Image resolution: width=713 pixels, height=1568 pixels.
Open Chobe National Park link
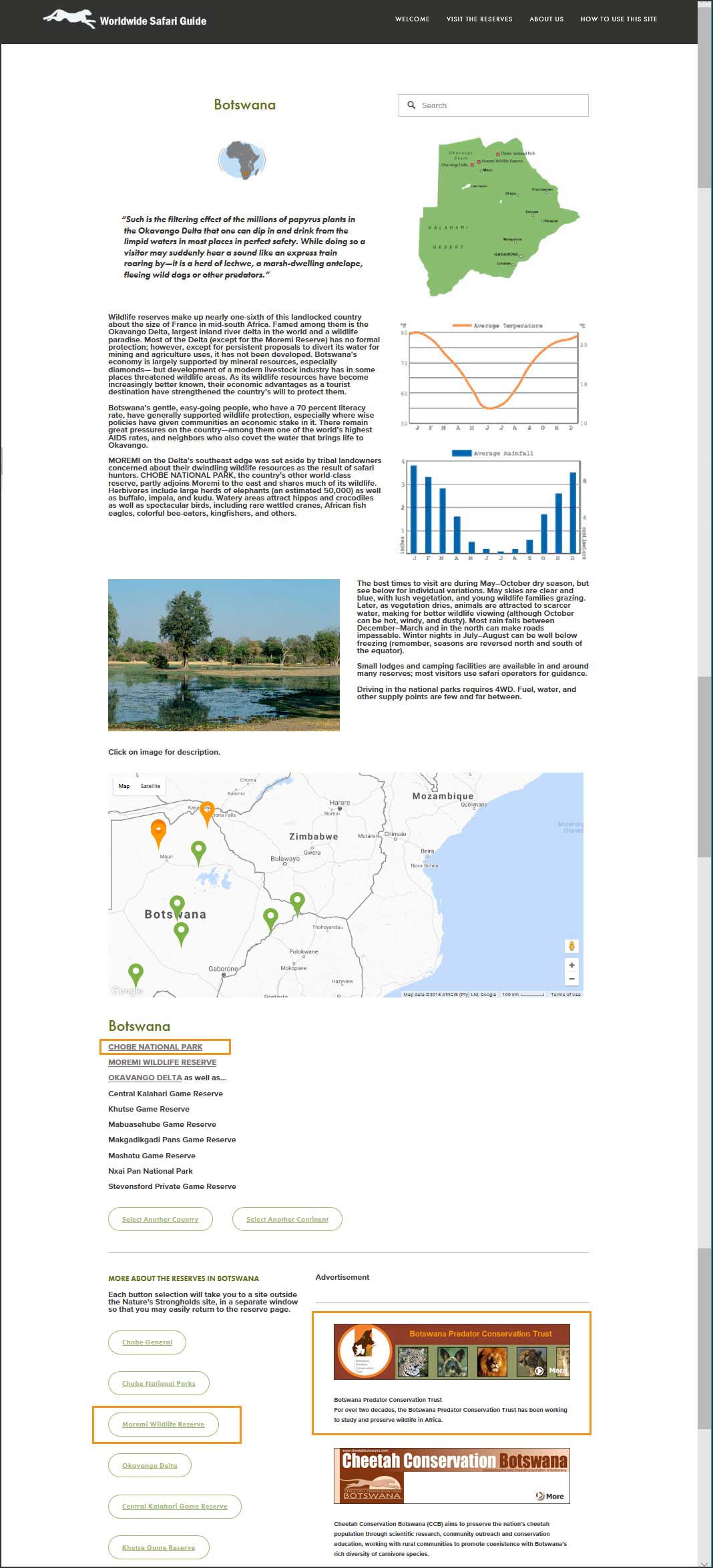(x=156, y=1047)
